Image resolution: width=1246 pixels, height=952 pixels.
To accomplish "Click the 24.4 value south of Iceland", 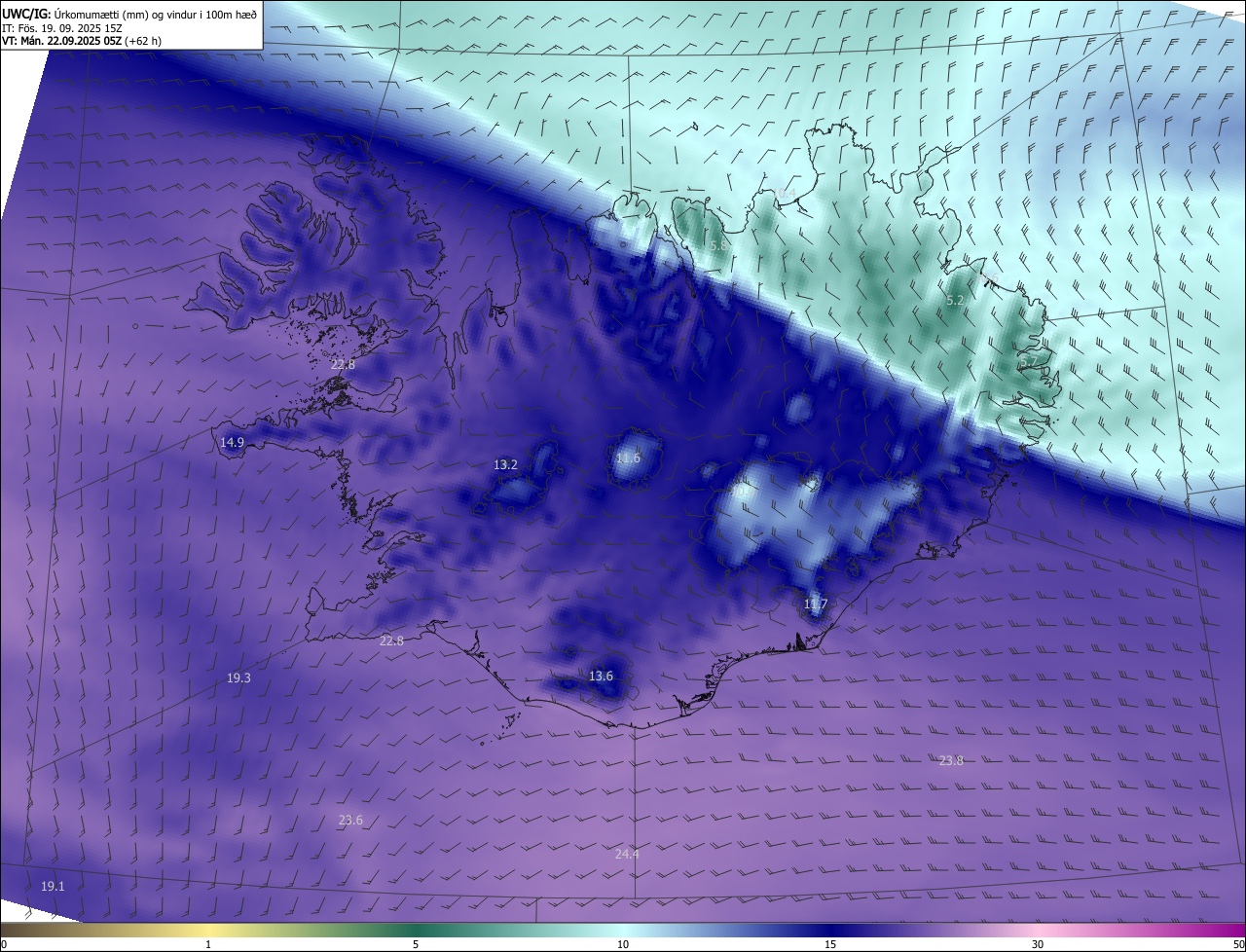I will click(x=627, y=855).
